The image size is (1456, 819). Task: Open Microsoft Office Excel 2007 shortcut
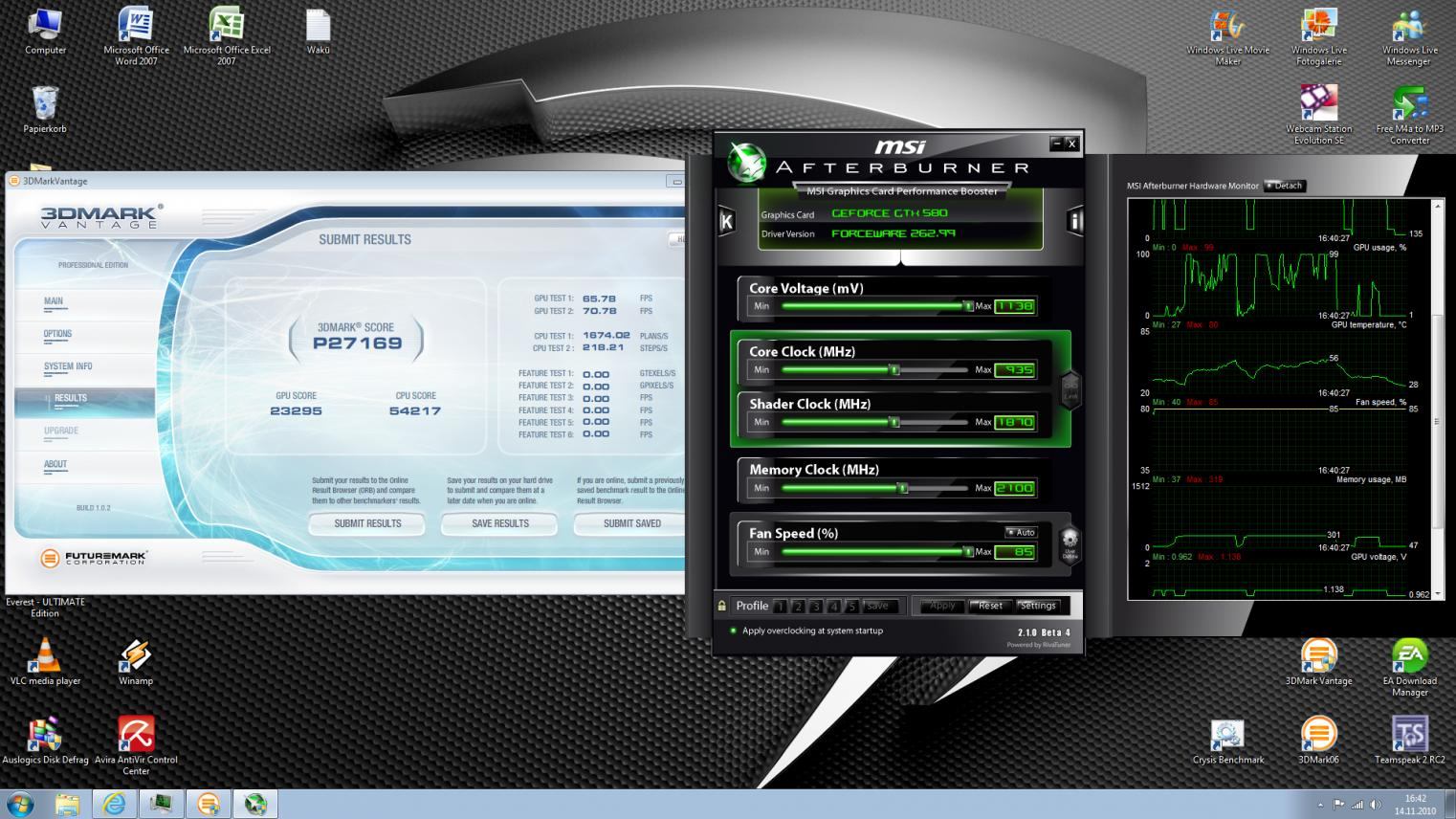pyautogui.click(x=227, y=36)
